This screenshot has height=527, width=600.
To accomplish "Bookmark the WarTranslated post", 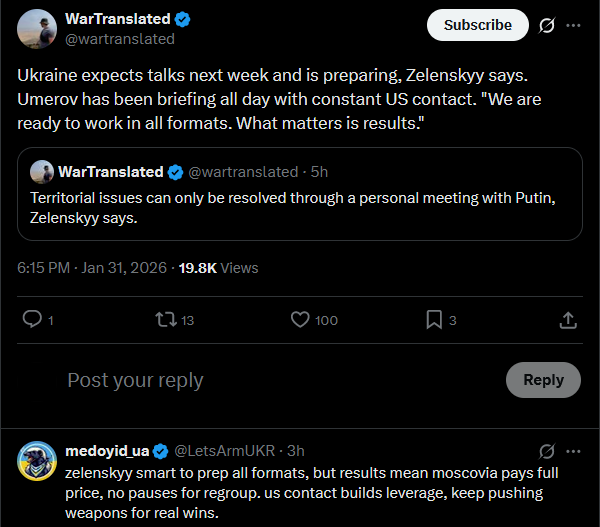I will pyautogui.click(x=434, y=320).
